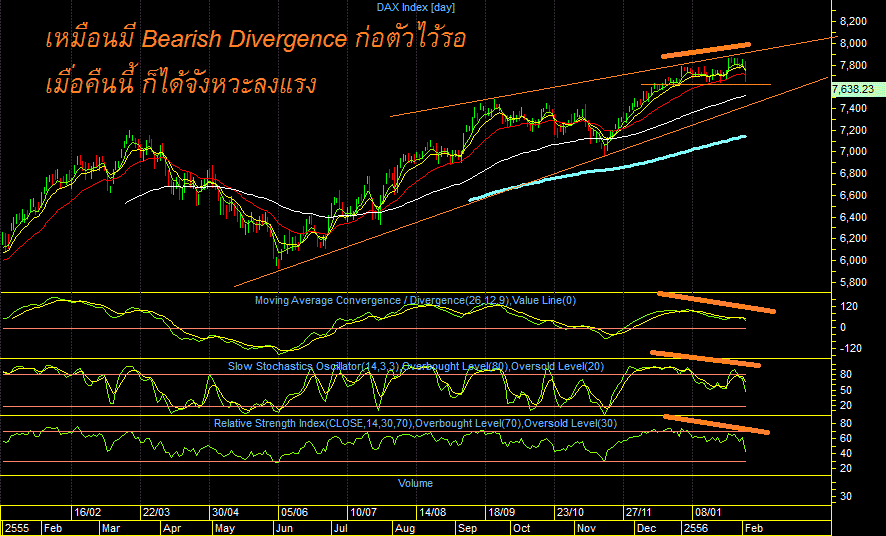Click the 0 value on MACD axis
The height and width of the screenshot is (536, 886).
(x=843, y=328)
